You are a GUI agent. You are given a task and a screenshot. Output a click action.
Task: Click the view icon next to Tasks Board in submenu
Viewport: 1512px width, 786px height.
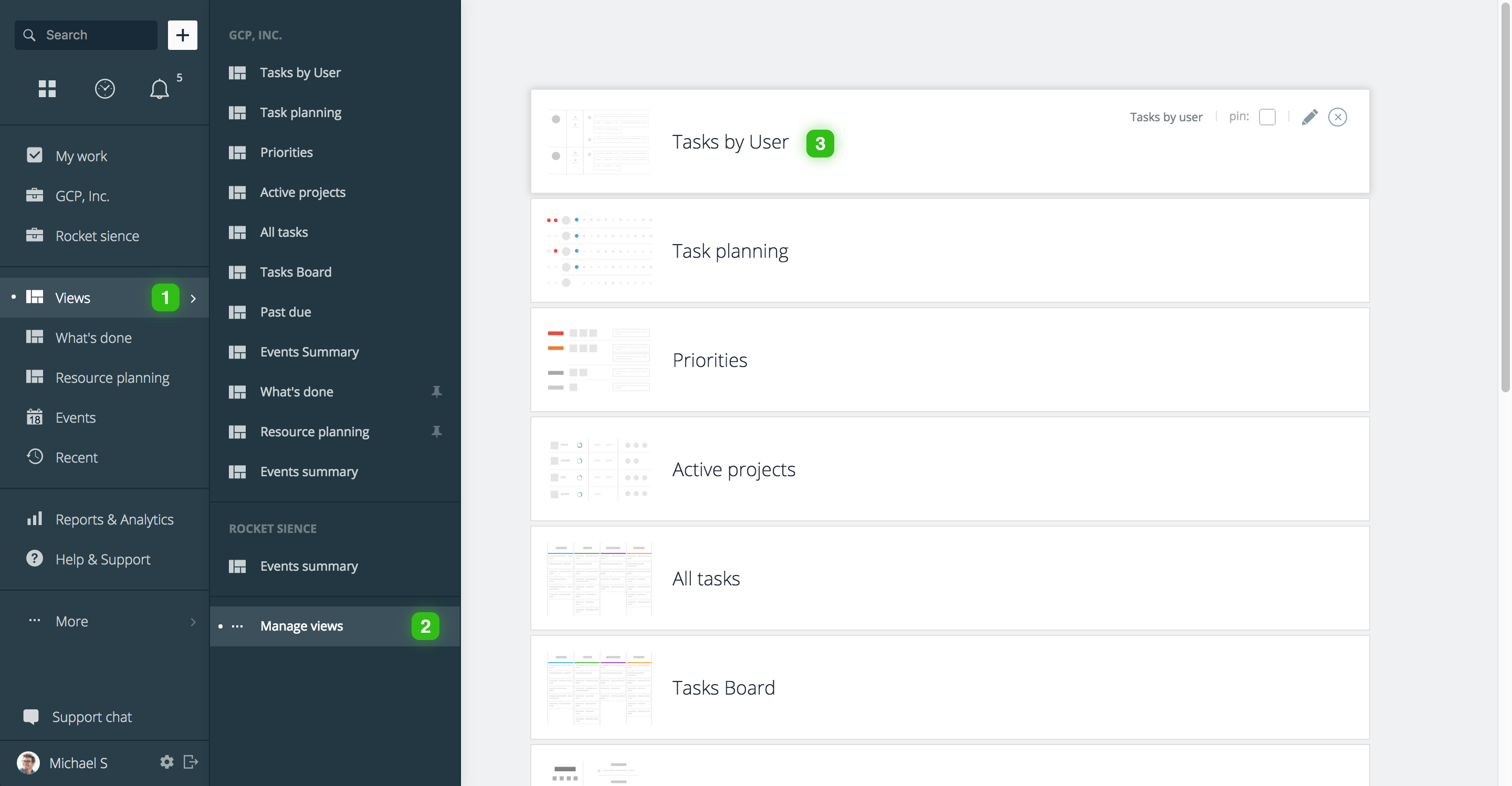pos(237,273)
